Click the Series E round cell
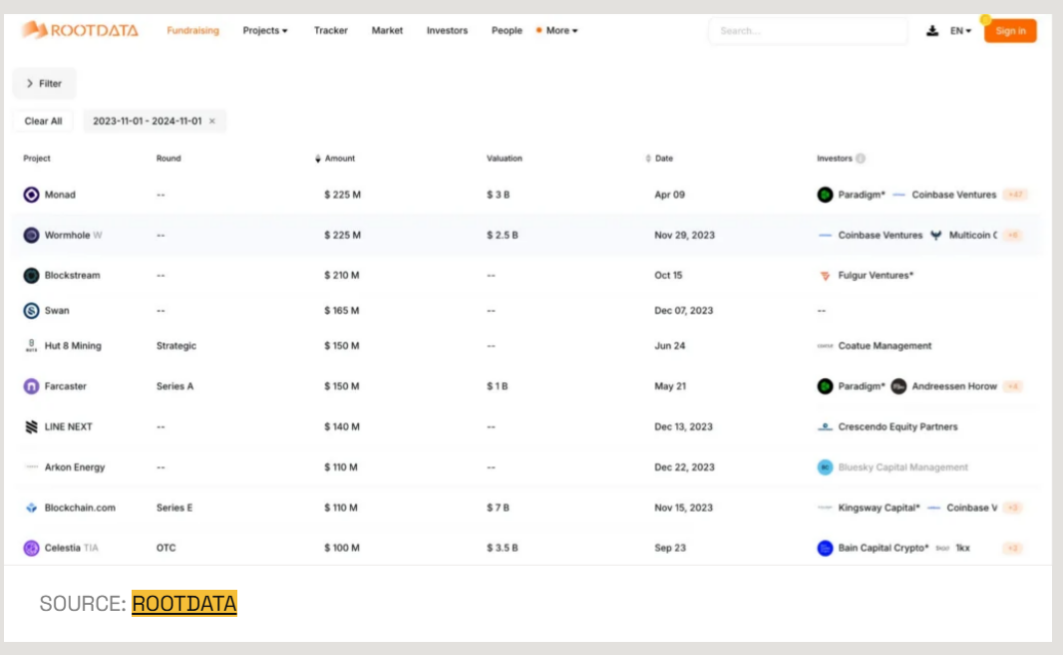 (x=174, y=507)
